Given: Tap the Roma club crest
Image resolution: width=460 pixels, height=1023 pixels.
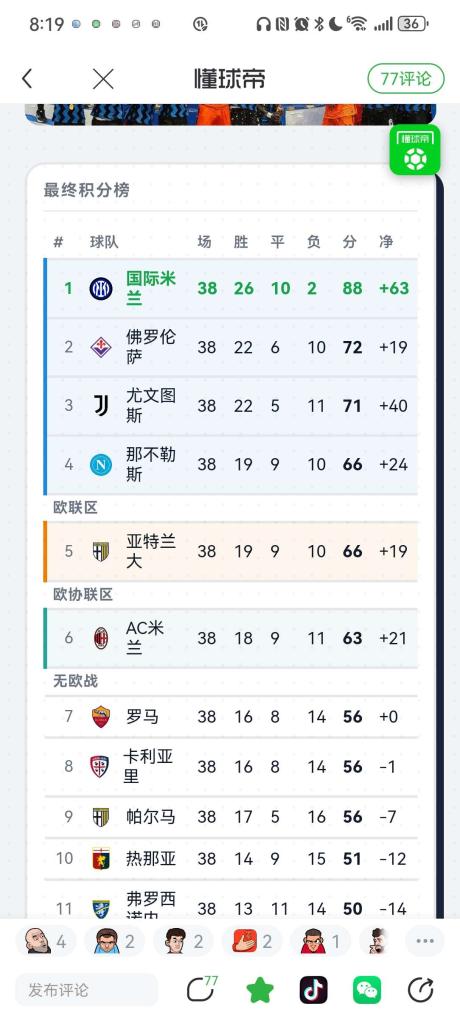Looking at the screenshot, I should coord(101,716).
